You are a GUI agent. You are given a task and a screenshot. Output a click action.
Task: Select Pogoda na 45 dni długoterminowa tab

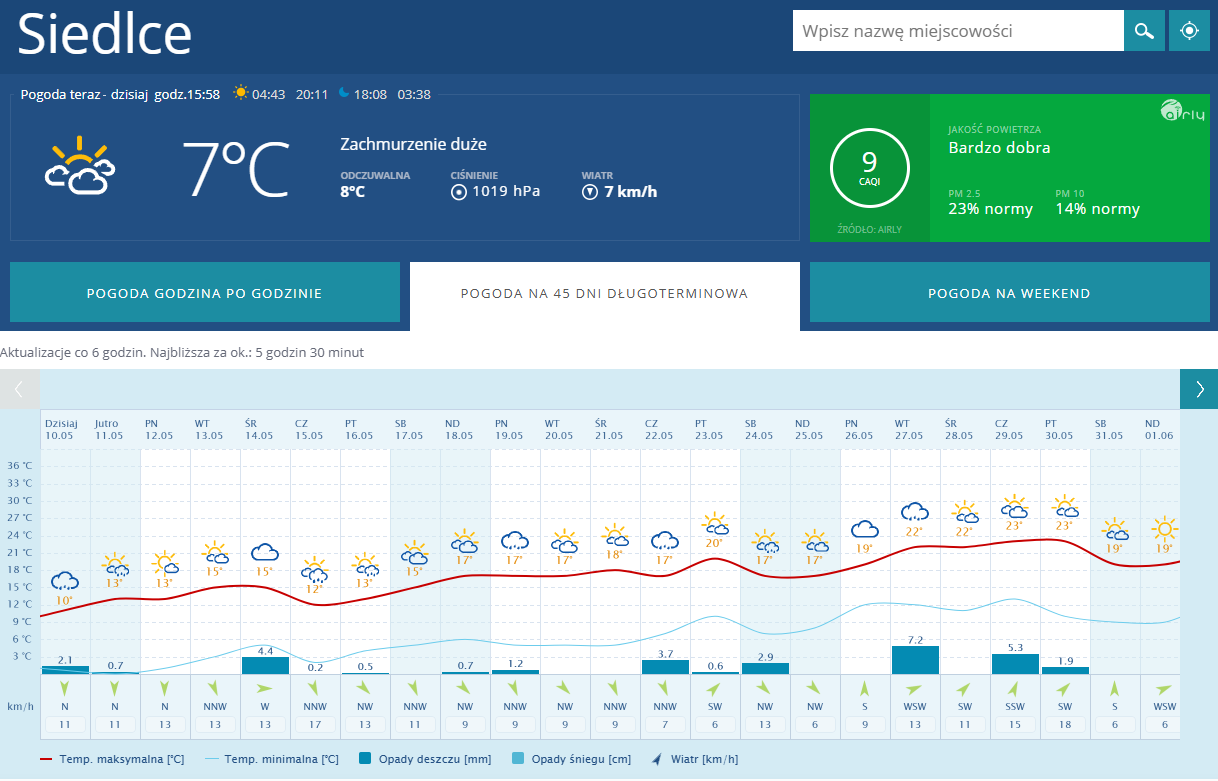[x=604, y=293]
